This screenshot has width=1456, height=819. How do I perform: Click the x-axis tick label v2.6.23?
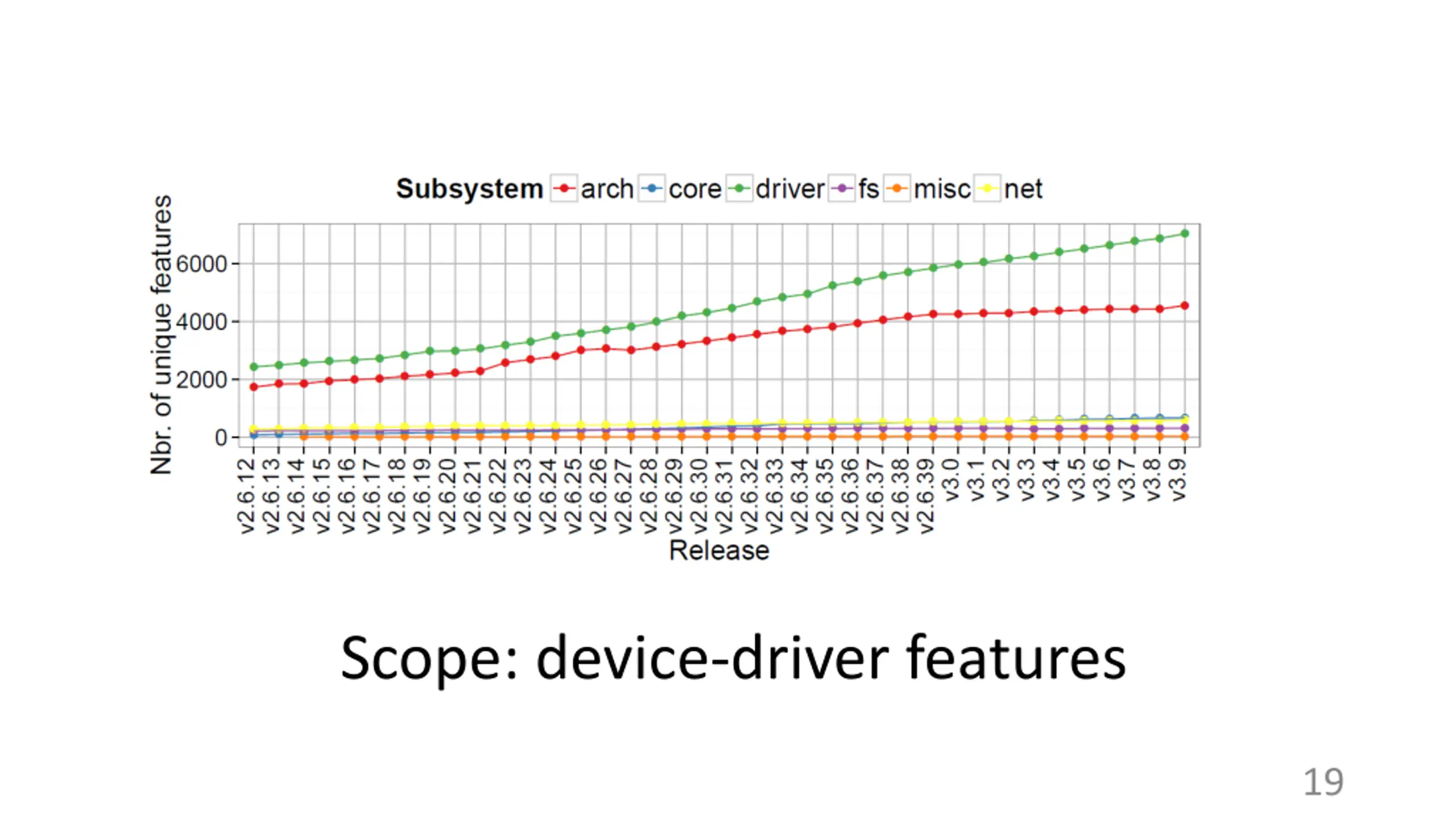(x=524, y=496)
